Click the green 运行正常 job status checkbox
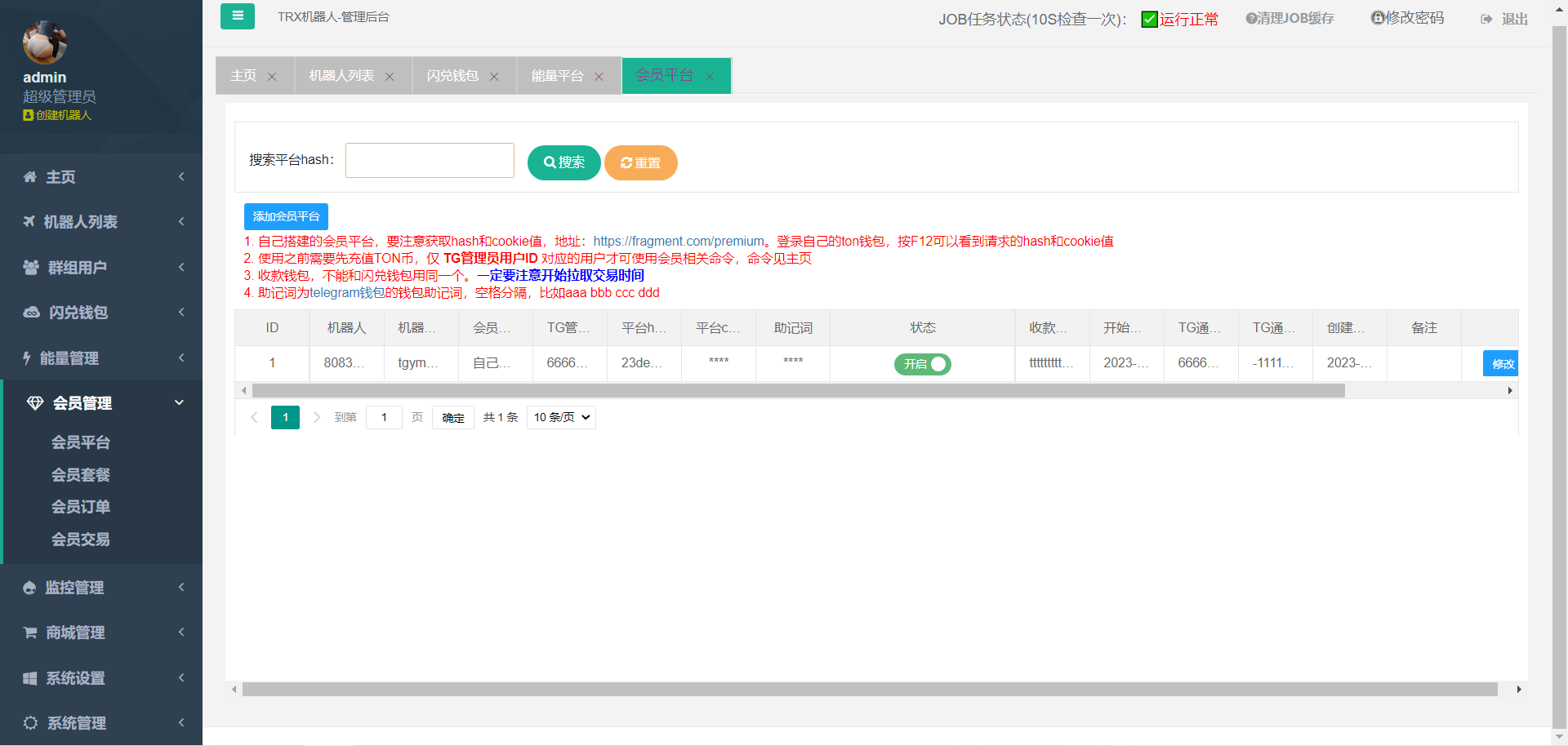1568x746 pixels. pyautogui.click(x=1149, y=19)
